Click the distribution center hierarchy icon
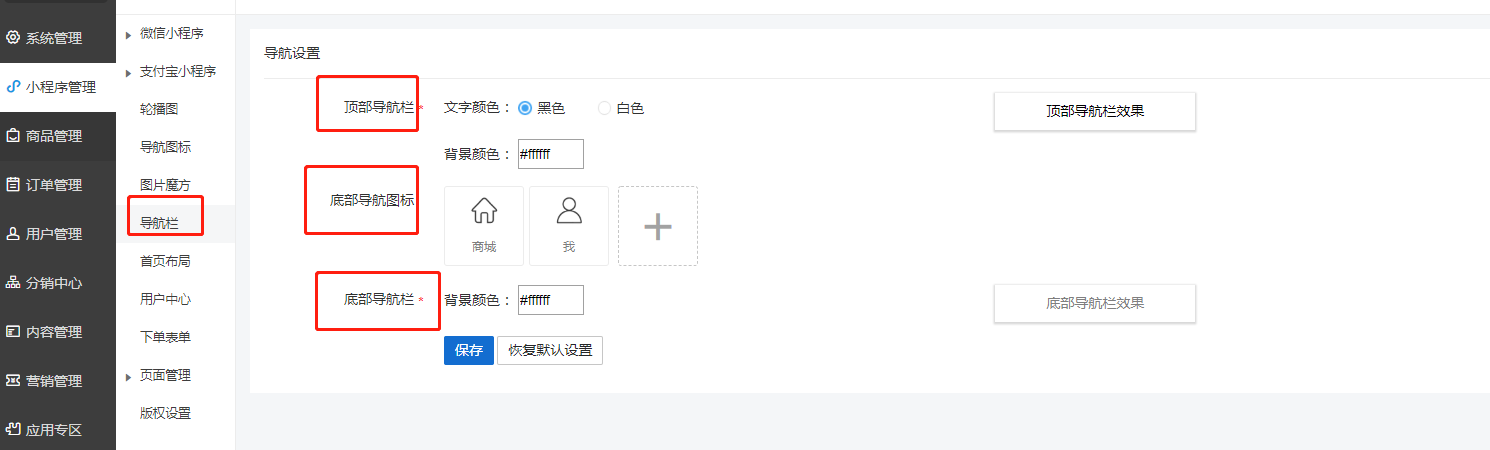Viewport: 1490px width, 450px height. (13, 283)
